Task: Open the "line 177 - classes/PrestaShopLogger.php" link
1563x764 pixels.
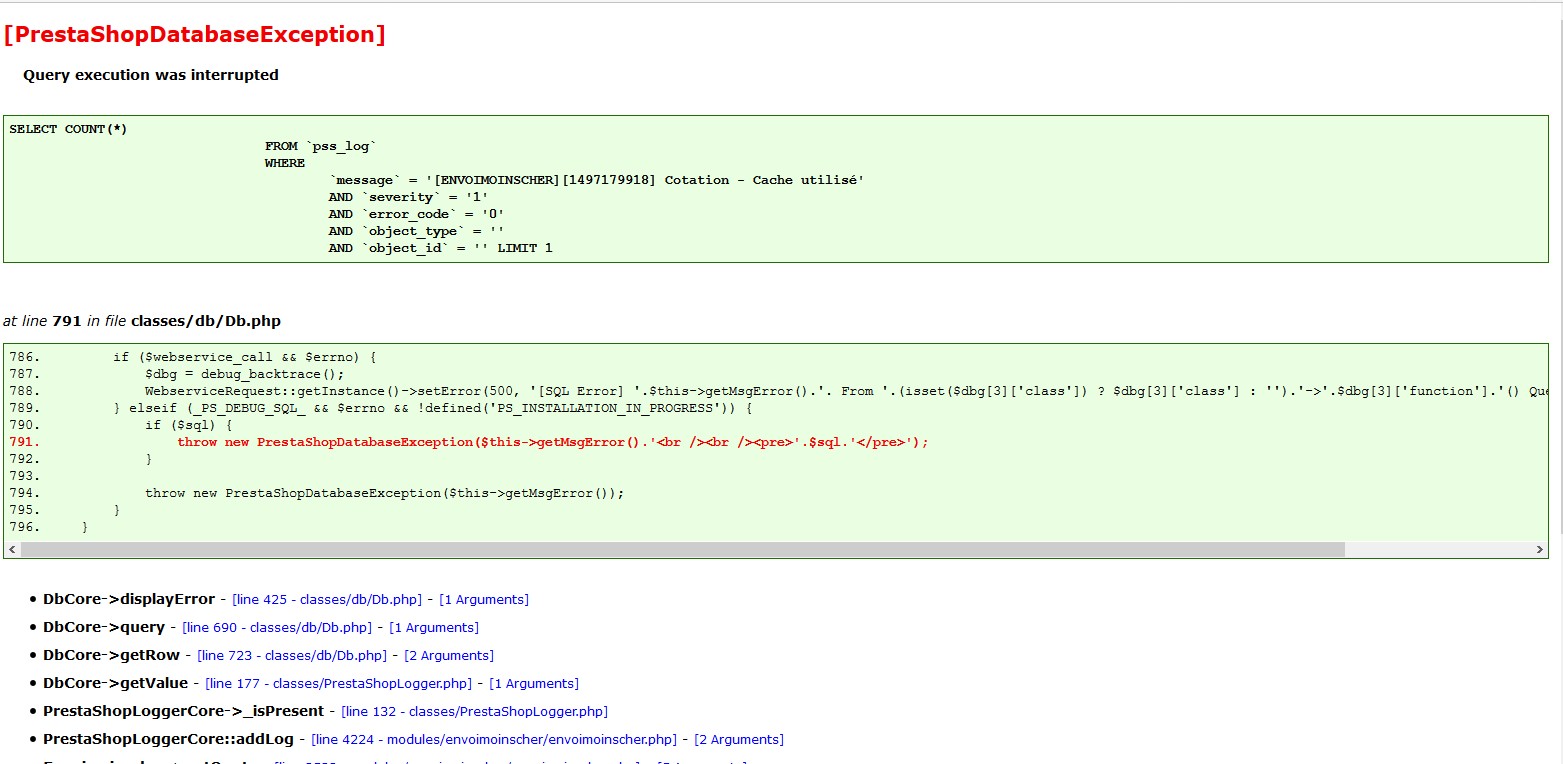Action: click(x=338, y=684)
